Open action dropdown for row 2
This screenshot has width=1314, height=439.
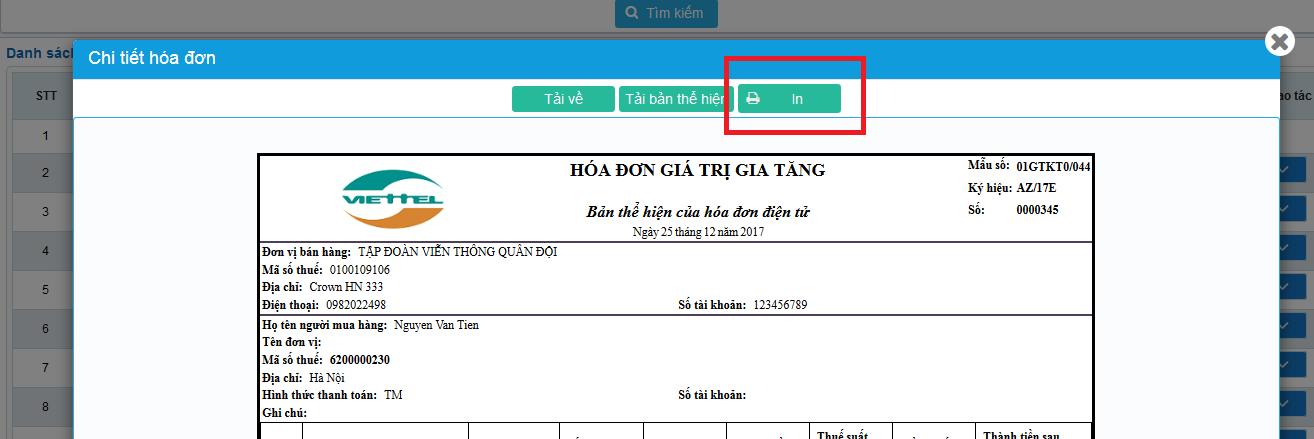(1296, 172)
